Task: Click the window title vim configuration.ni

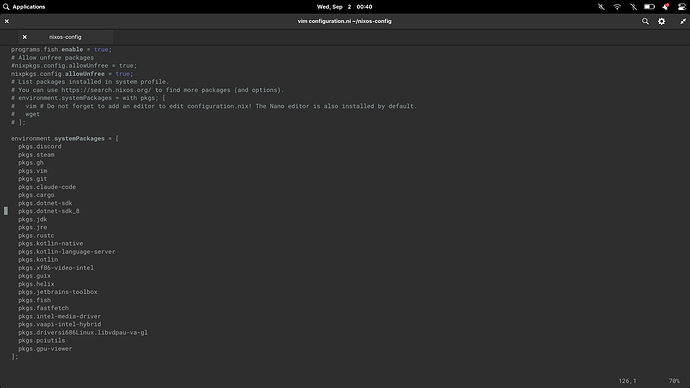Action: click(345, 21)
